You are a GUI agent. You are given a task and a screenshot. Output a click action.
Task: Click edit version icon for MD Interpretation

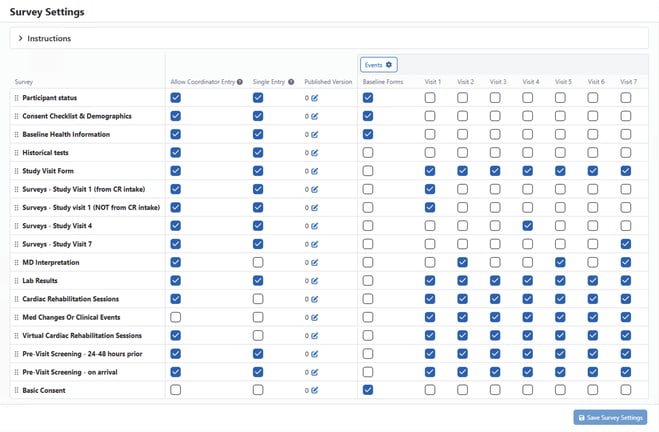(314, 262)
